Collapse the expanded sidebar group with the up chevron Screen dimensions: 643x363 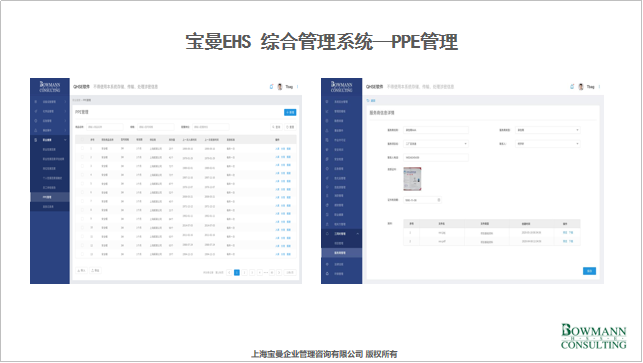coord(358,233)
